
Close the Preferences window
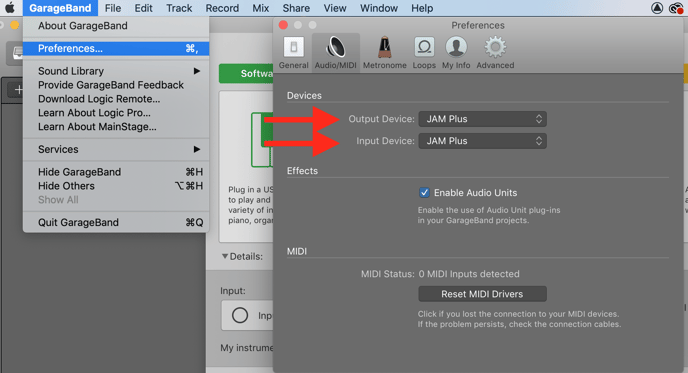[283, 25]
